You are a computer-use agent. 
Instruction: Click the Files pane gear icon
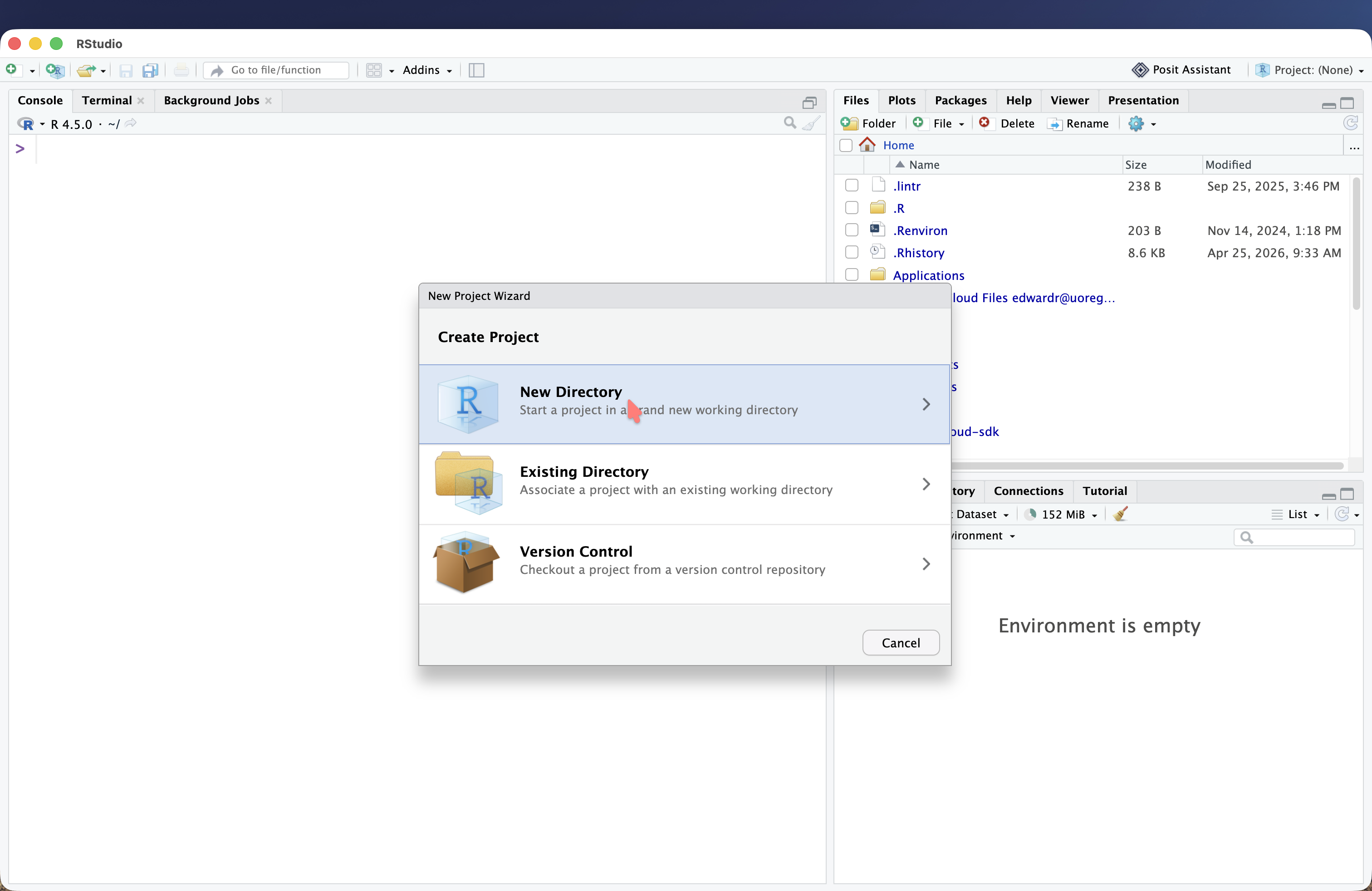[x=1136, y=123]
